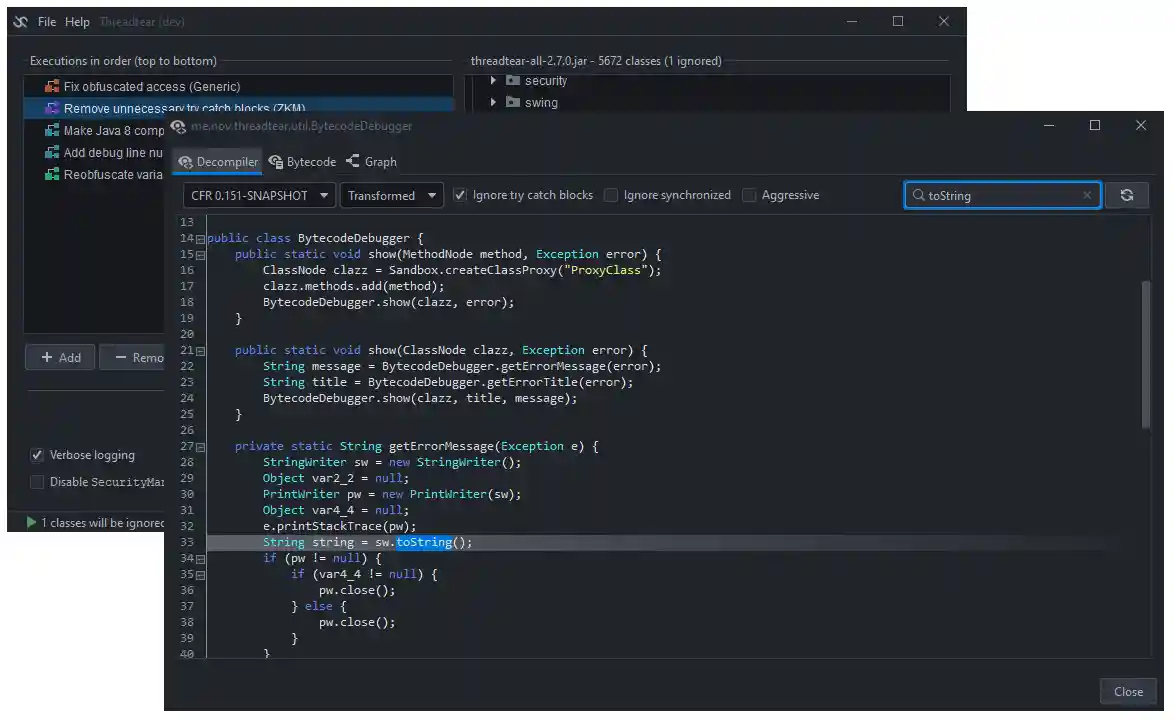Click the Threadtear logo in the title bar
The height and width of the screenshot is (721, 1174).
[x=21, y=20]
